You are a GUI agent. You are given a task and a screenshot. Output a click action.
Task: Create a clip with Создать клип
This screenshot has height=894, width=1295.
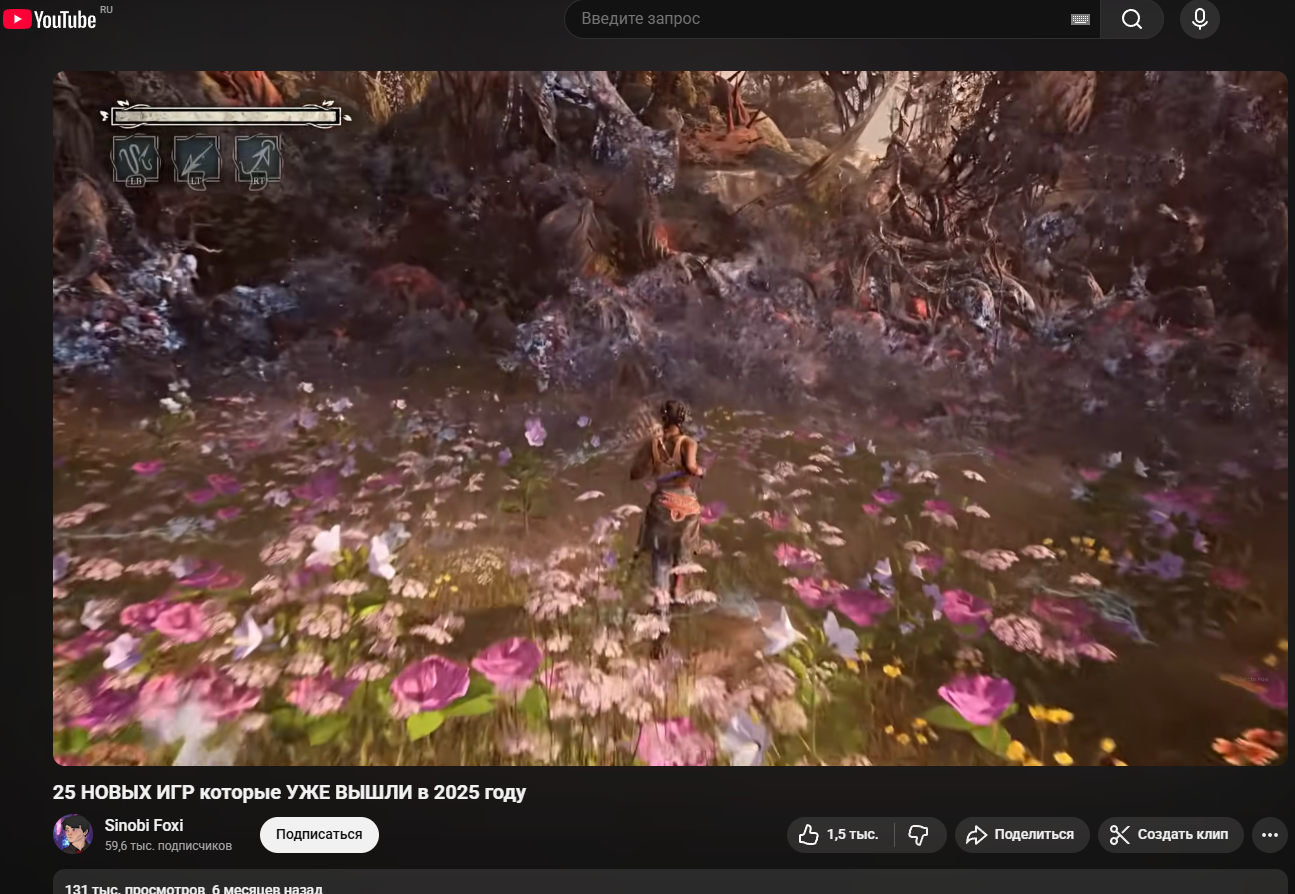click(x=1171, y=835)
